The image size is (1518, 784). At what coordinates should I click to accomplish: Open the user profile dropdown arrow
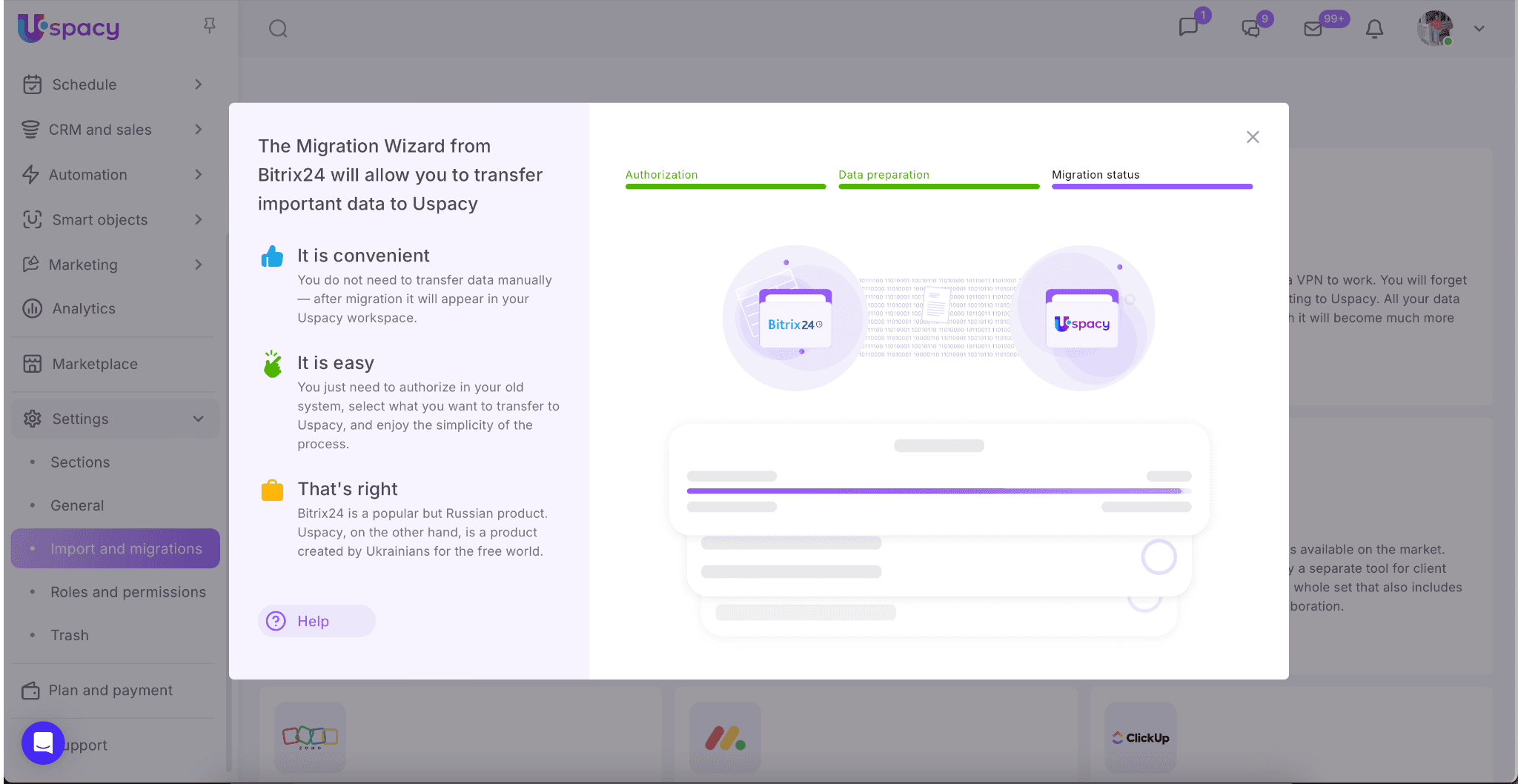click(1479, 29)
